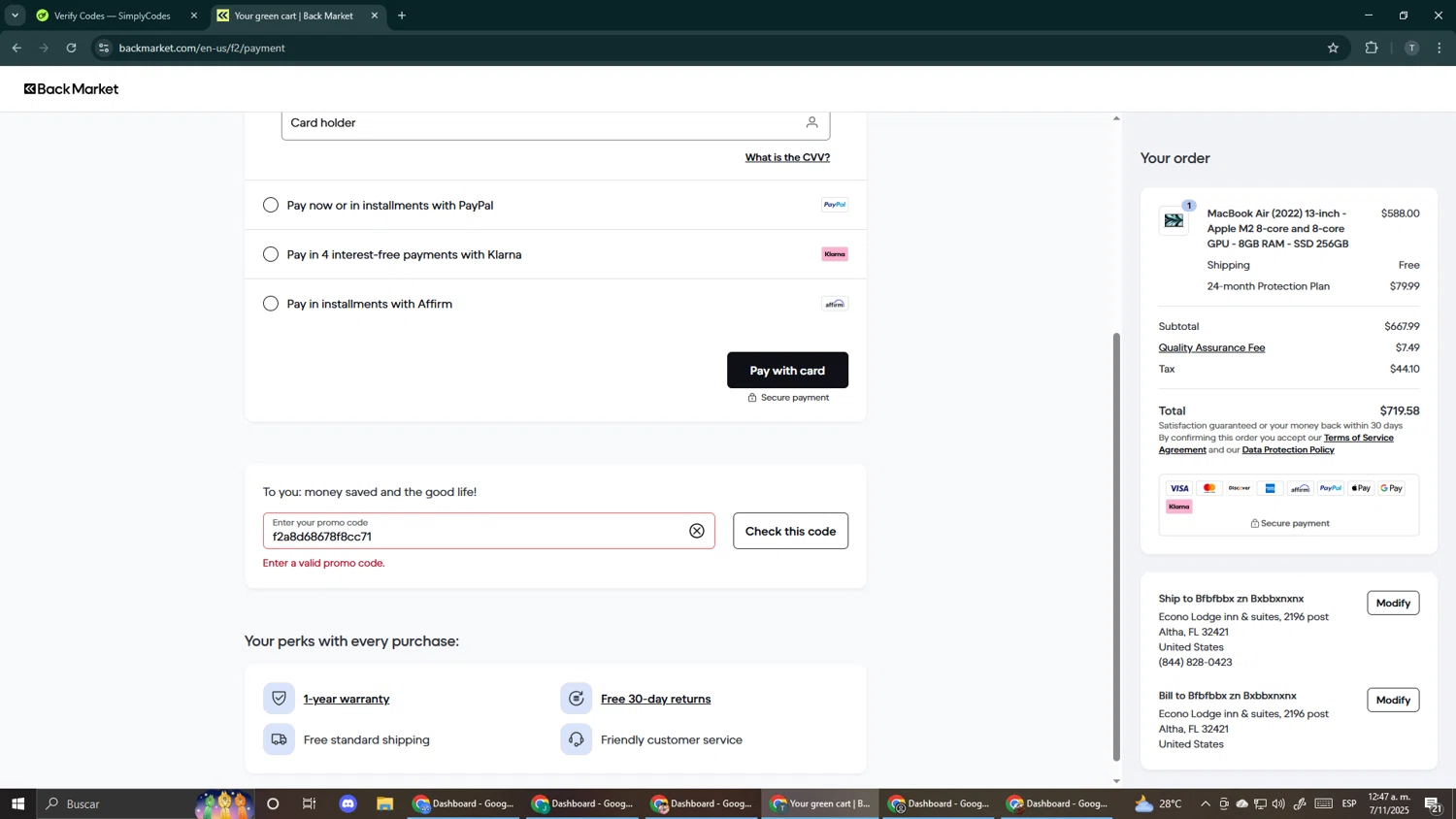Click the Enter a valid promo code error
1456x819 pixels.
point(324,563)
